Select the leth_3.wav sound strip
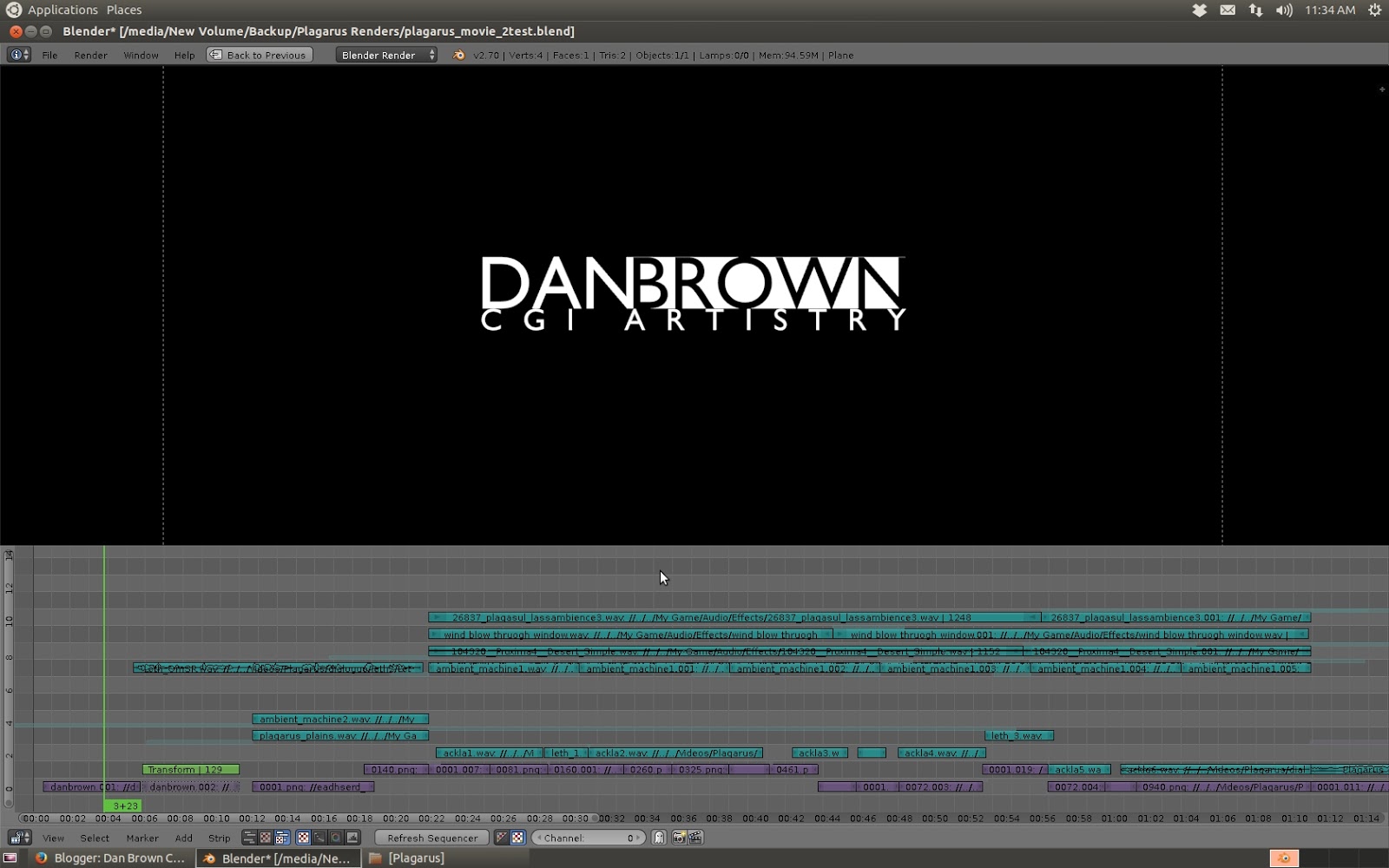The height and width of the screenshot is (868, 1389). (1019, 735)
